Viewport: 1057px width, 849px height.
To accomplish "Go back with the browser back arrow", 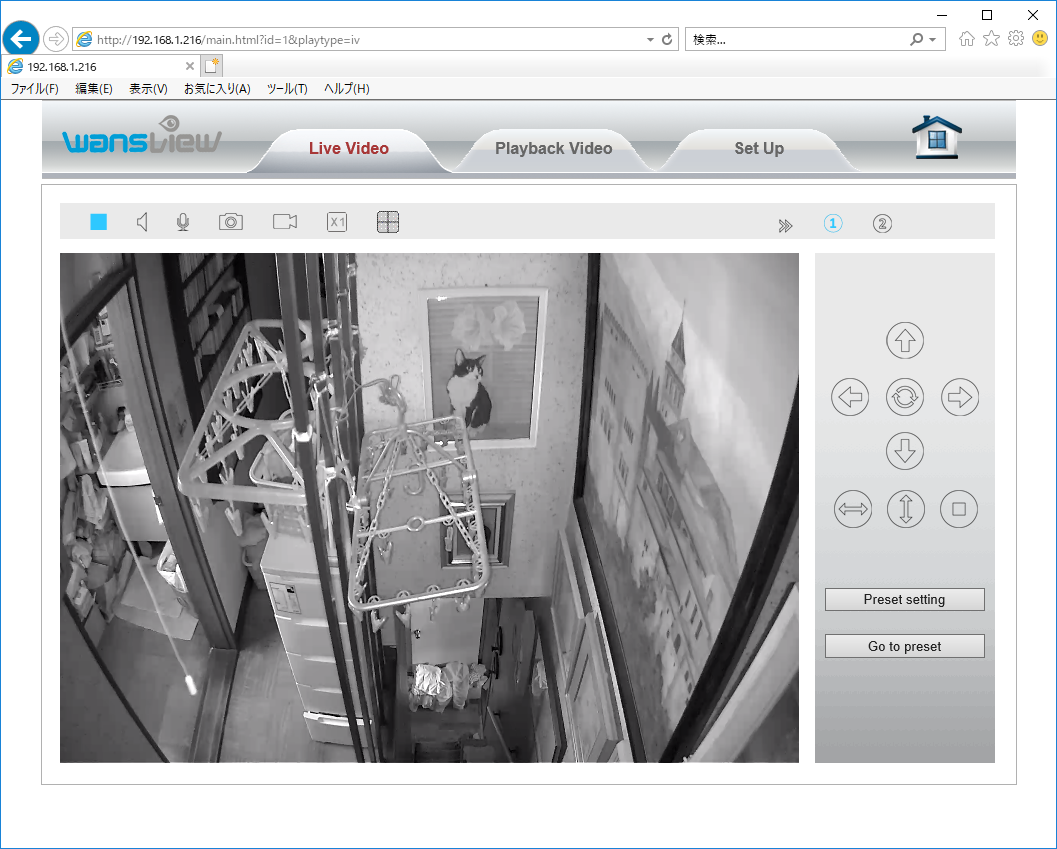I will click(21, 39).
